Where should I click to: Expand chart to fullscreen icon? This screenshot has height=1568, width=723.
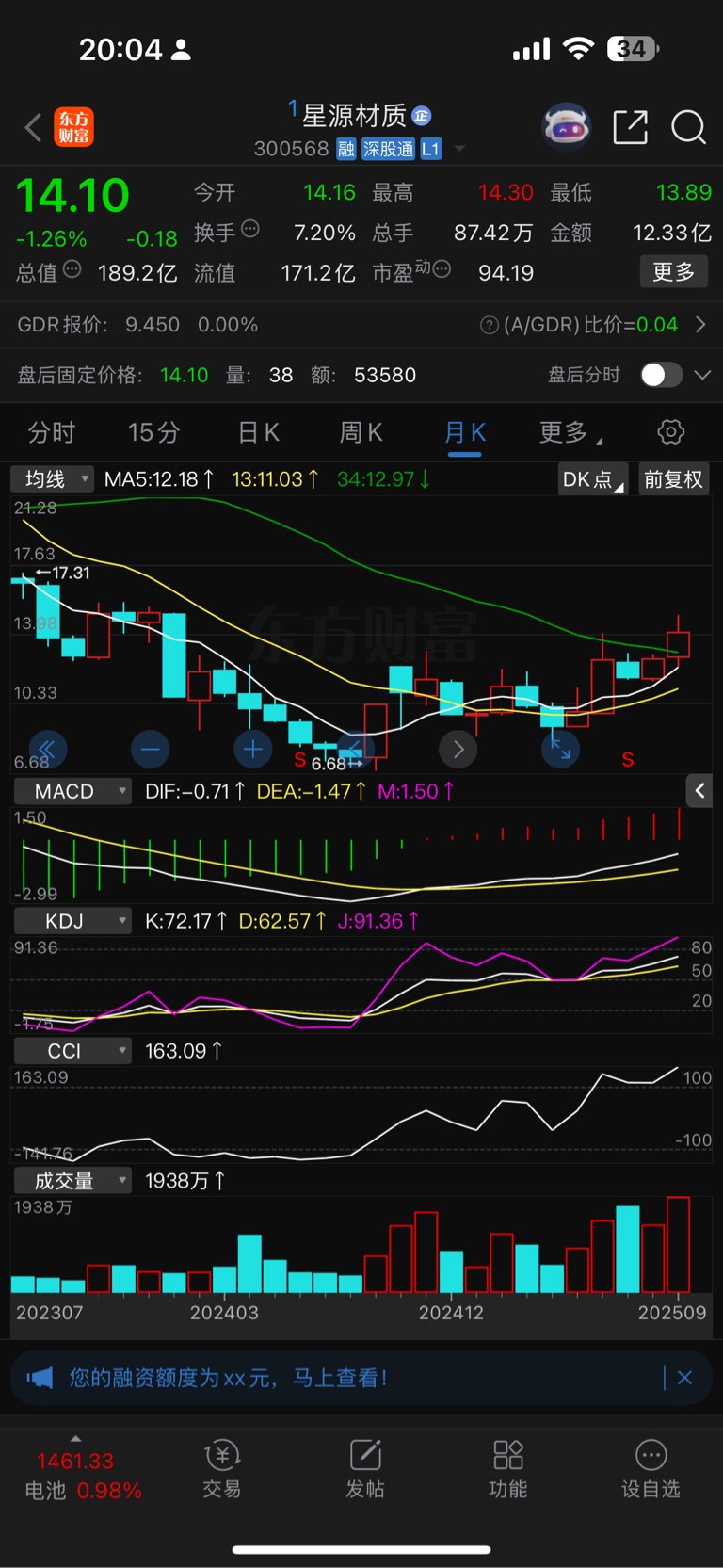pyautogui.click(x=560, y=750)
